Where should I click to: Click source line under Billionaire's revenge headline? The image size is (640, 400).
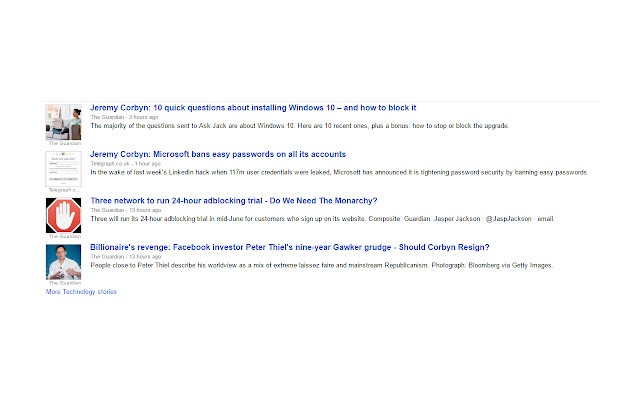126,257
